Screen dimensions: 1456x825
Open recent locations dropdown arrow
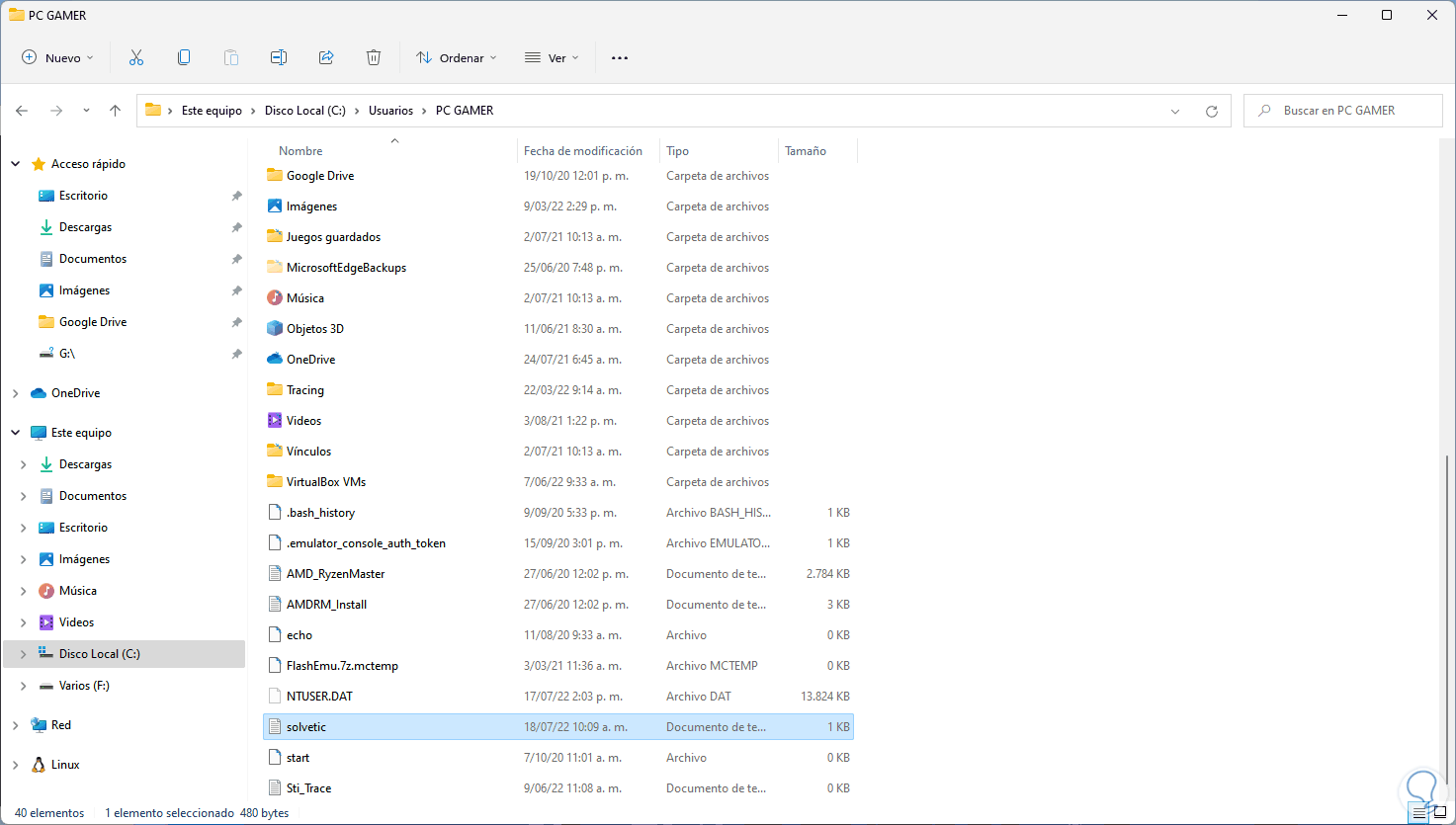pyautogui.click(x=86, y=111)
